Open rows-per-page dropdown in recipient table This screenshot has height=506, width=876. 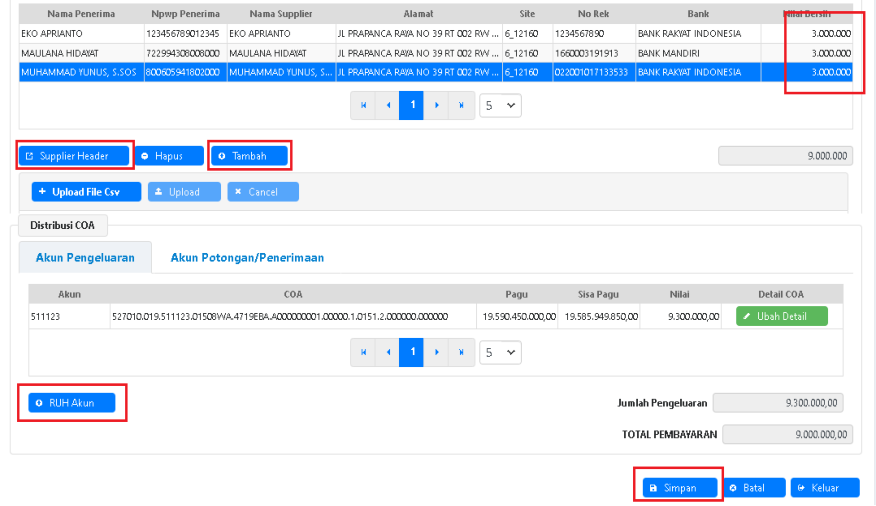click(x=500, y=105)
